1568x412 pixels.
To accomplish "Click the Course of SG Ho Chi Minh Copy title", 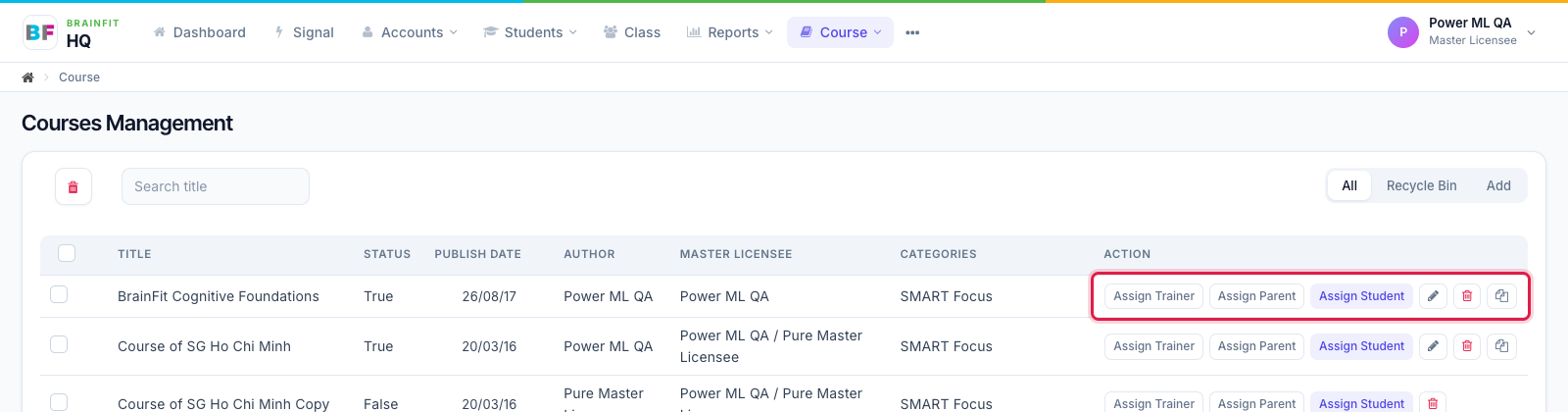I will pos(223,404).
